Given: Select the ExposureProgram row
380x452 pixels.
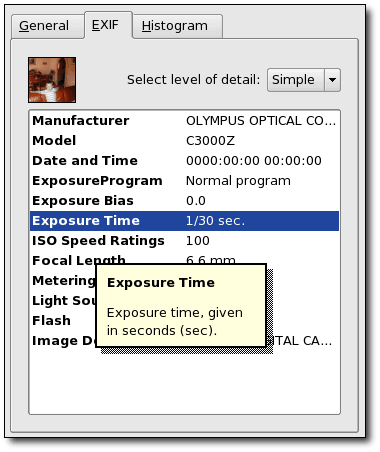Looking at the screenshot, I should click(x=184, y=181).
